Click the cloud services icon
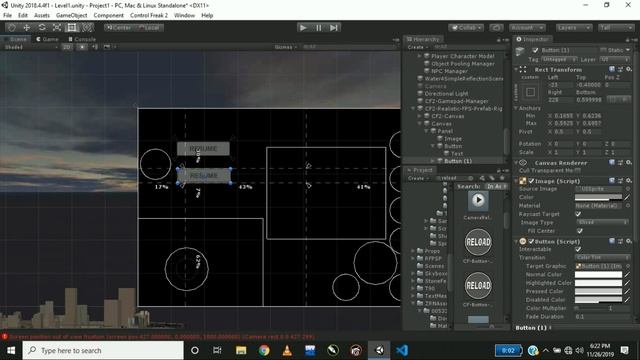 (x=496, y=27)
